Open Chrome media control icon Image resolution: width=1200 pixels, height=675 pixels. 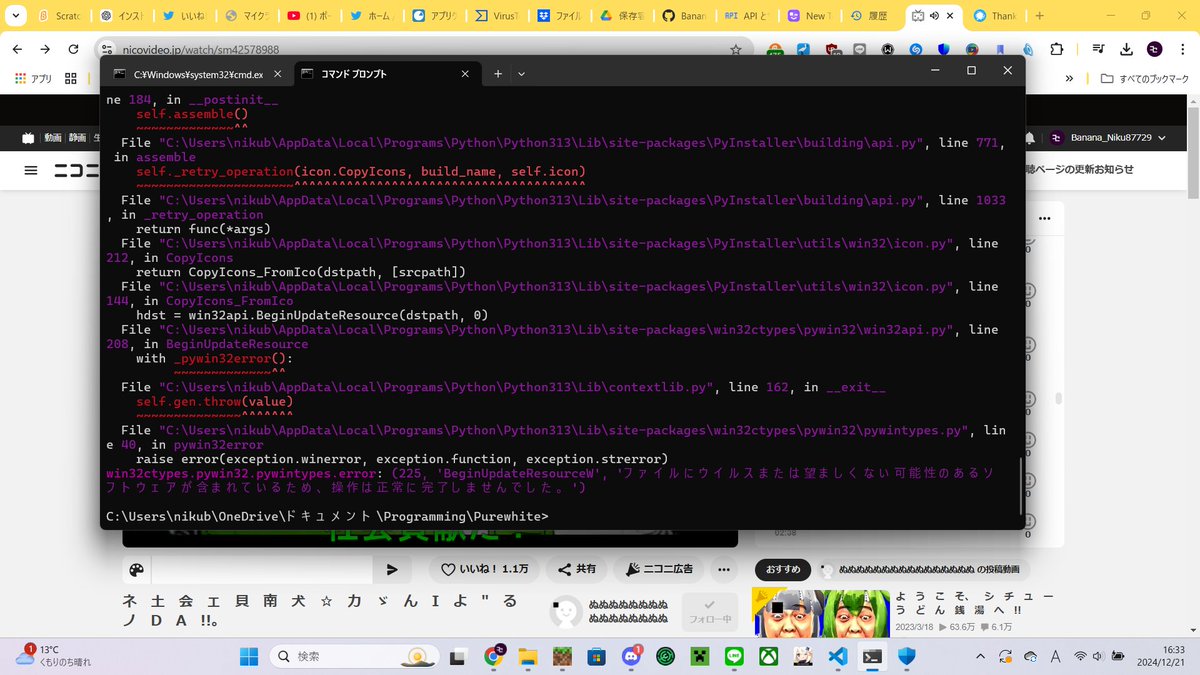tap(1099, 49)
